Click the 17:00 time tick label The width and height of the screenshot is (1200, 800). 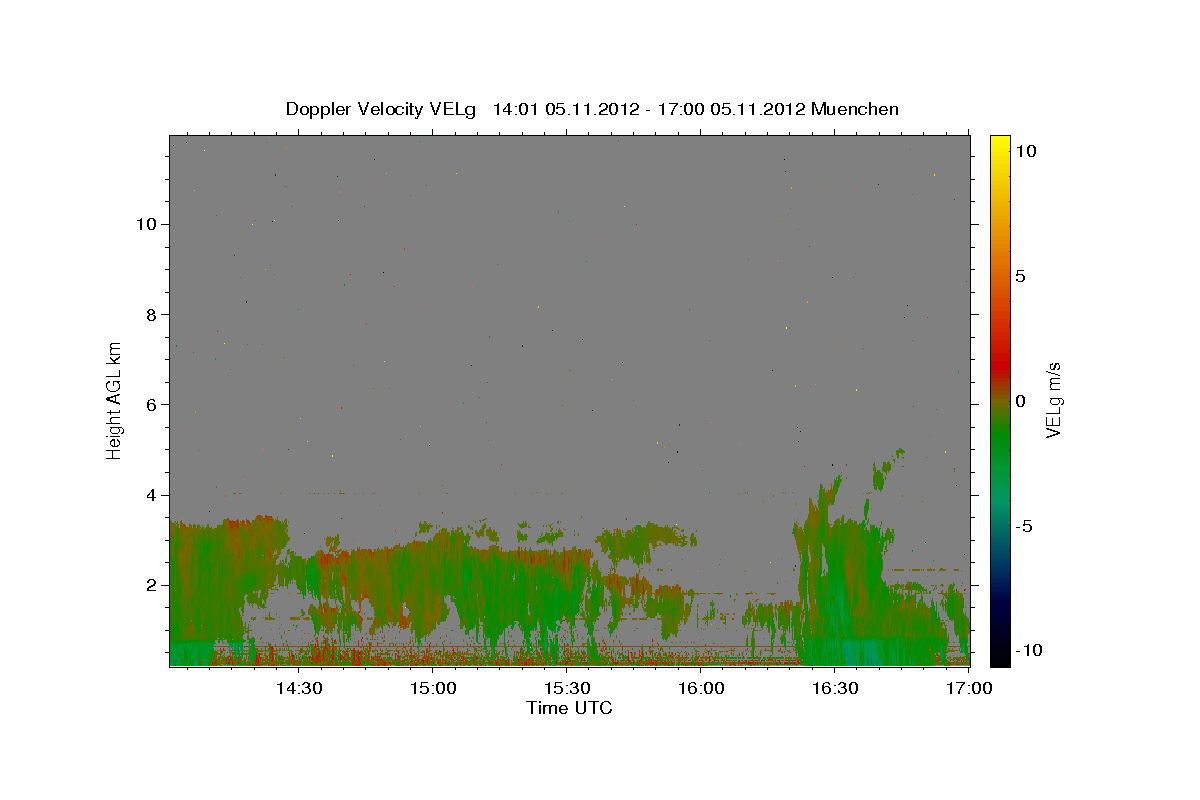coord(968,689)
